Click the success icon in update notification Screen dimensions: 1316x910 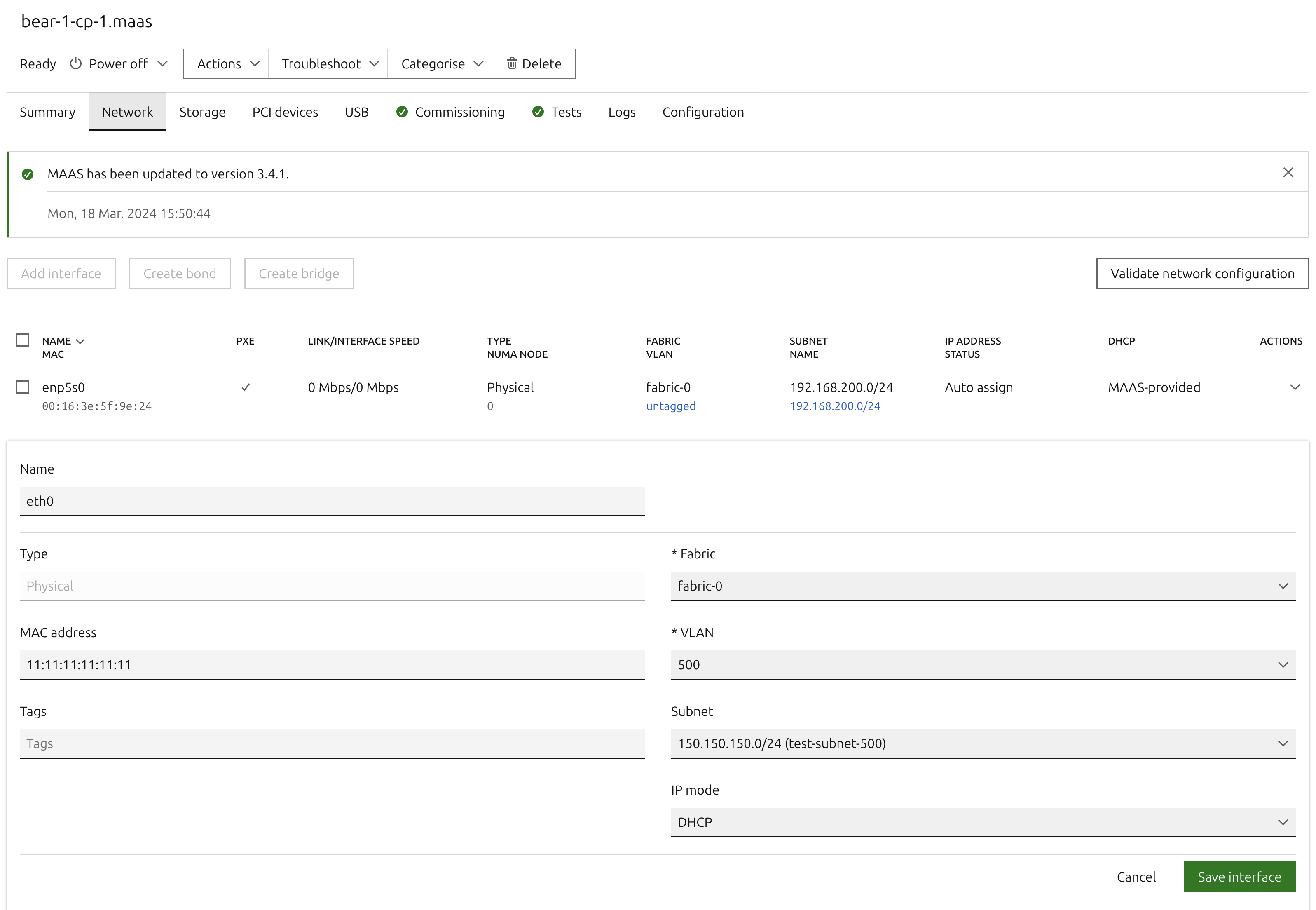(x=27, y=174)
